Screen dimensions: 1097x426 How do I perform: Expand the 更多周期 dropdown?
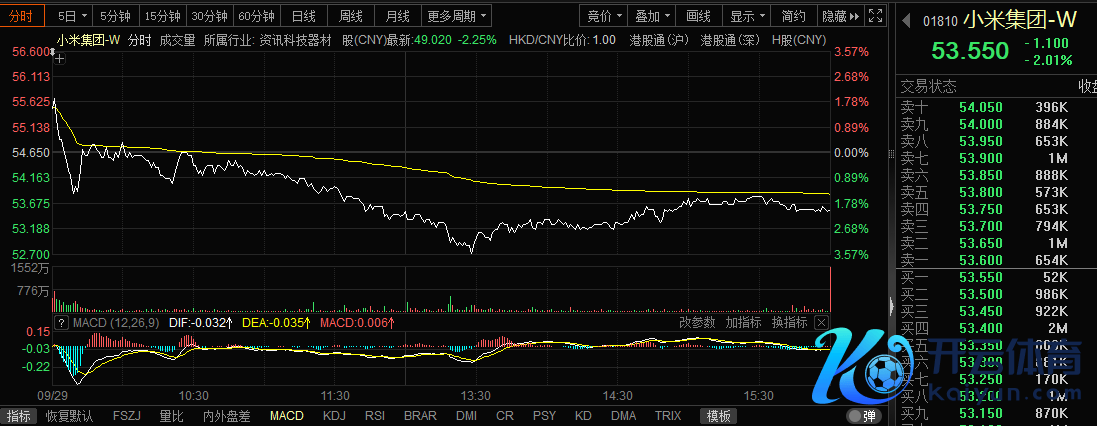point(457,16)
